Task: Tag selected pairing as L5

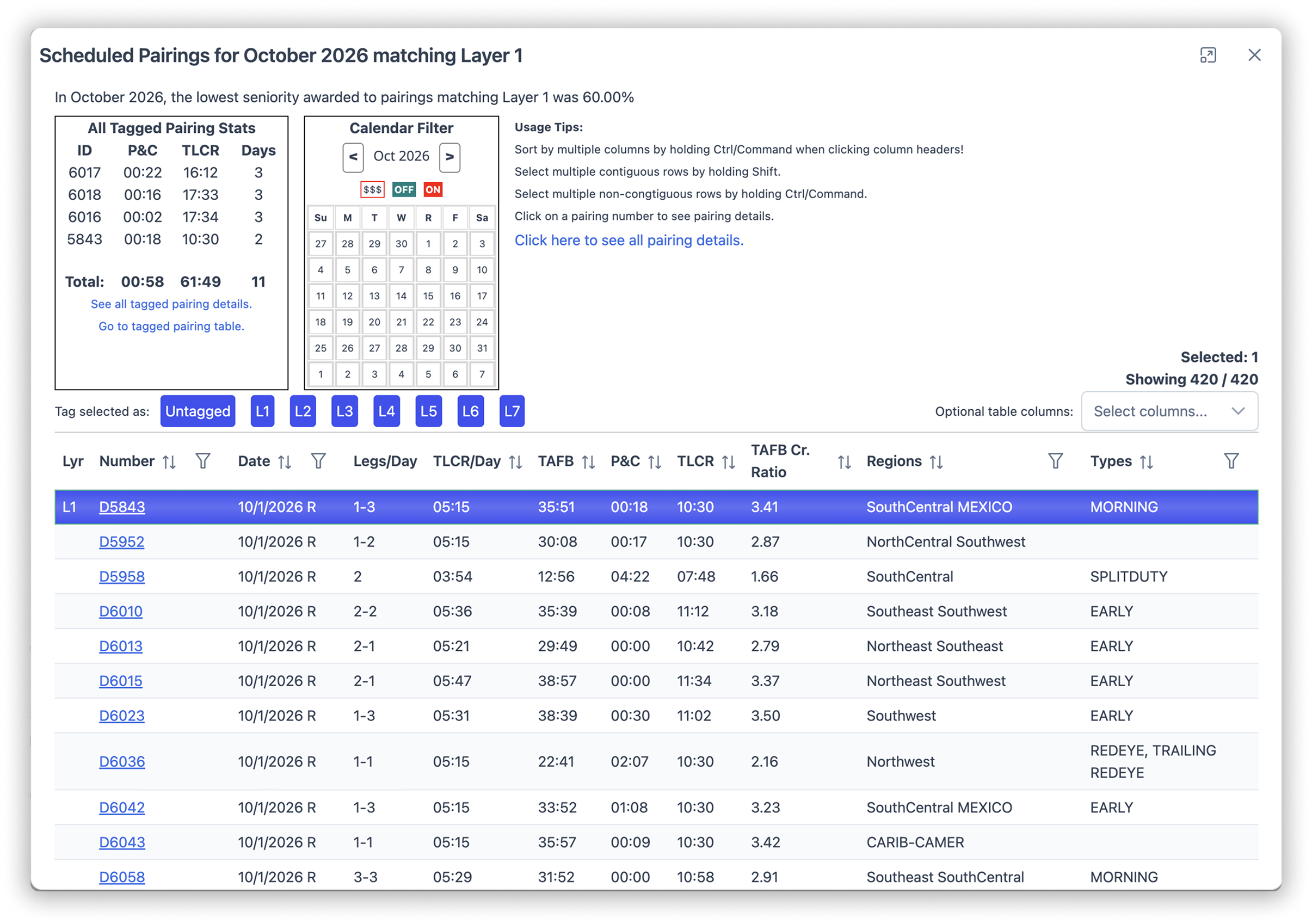Action: [429, 411]
